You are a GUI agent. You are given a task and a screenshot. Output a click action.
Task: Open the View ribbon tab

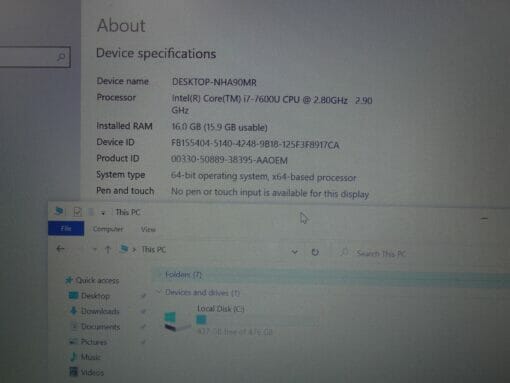[148, 229]
